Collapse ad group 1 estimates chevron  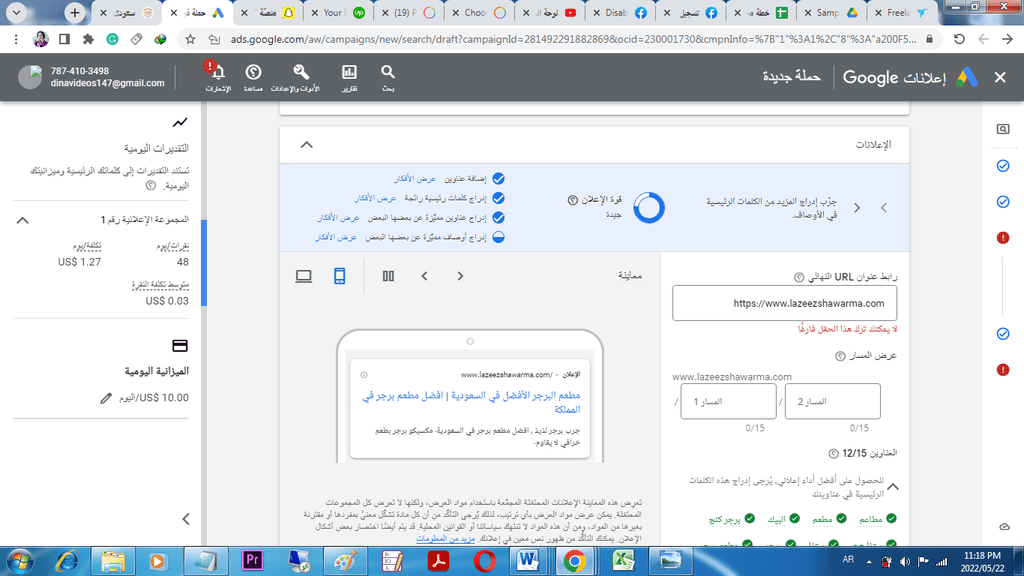click(x=23, y=220)
